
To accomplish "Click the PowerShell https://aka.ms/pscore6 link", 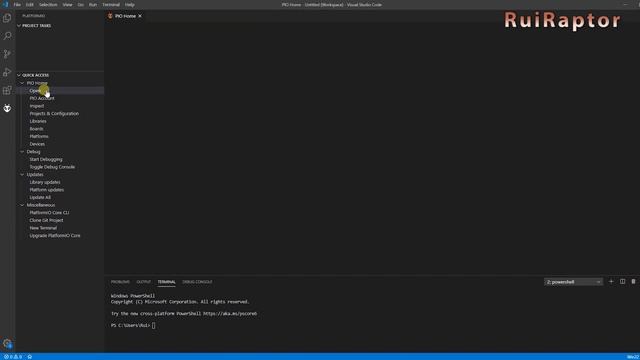I will point(230,313).
